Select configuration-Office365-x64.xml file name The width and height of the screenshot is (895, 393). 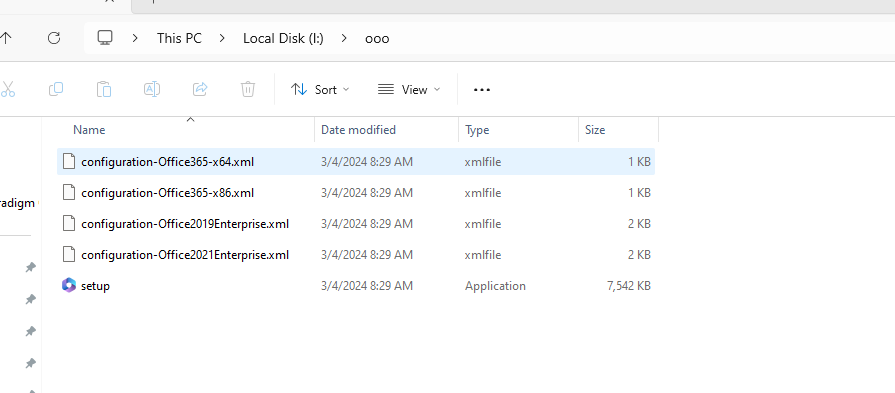click(168, 162)
